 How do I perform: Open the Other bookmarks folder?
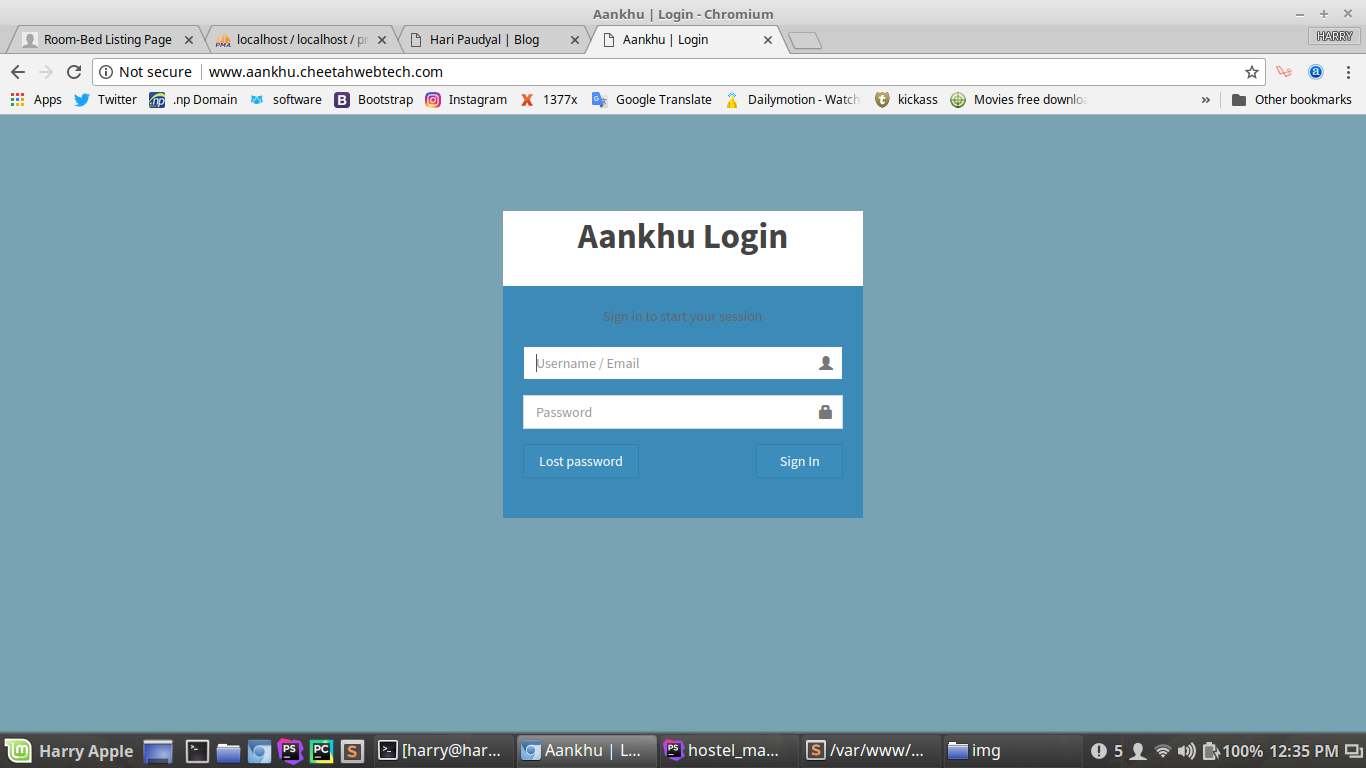click(x=1291, y=99)
